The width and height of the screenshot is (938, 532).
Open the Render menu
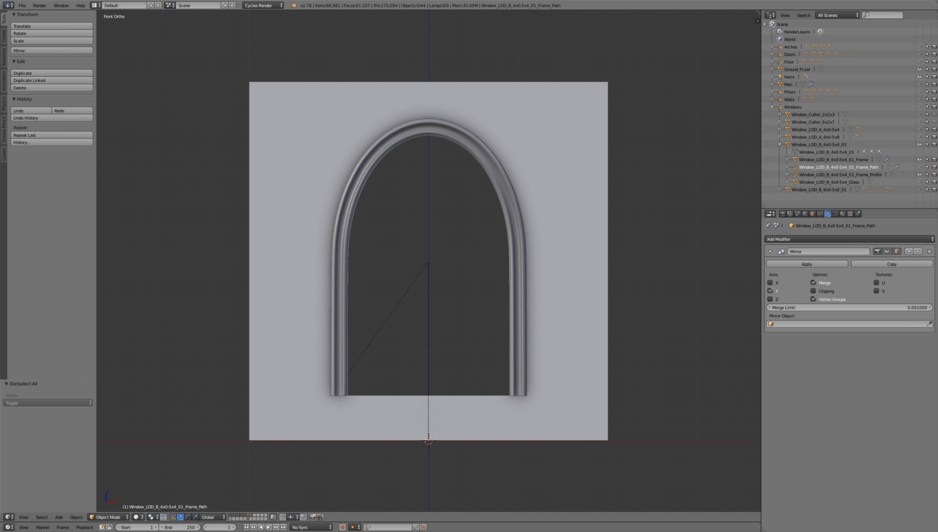[39, 5]
